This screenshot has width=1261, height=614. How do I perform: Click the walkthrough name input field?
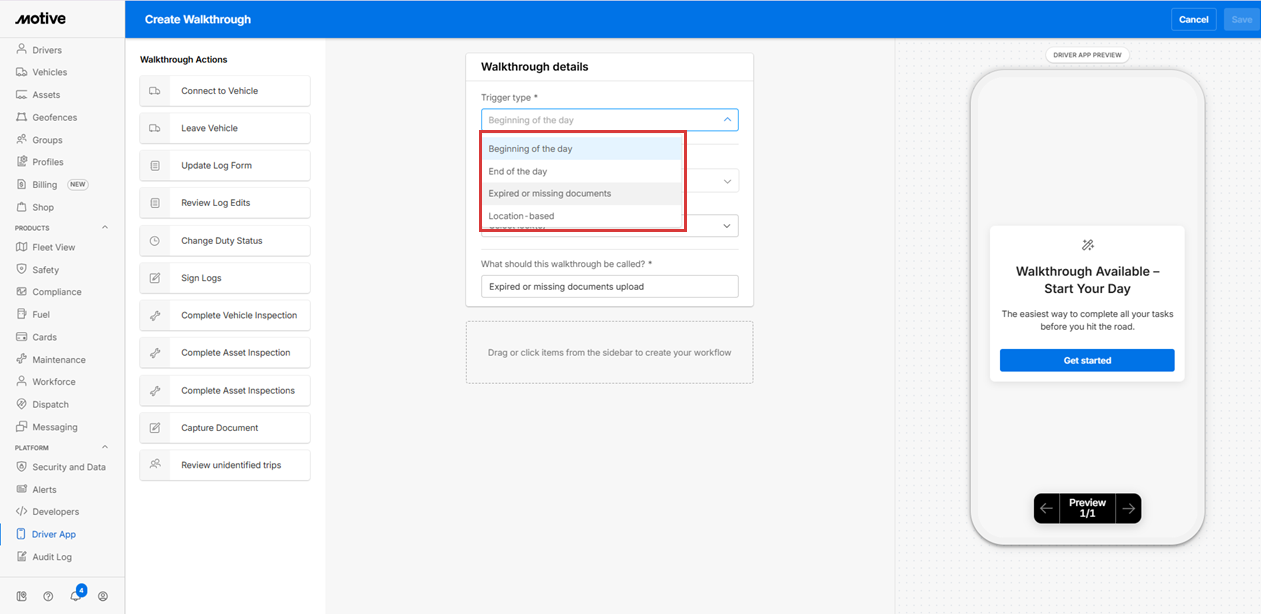(x=609, y=286)
